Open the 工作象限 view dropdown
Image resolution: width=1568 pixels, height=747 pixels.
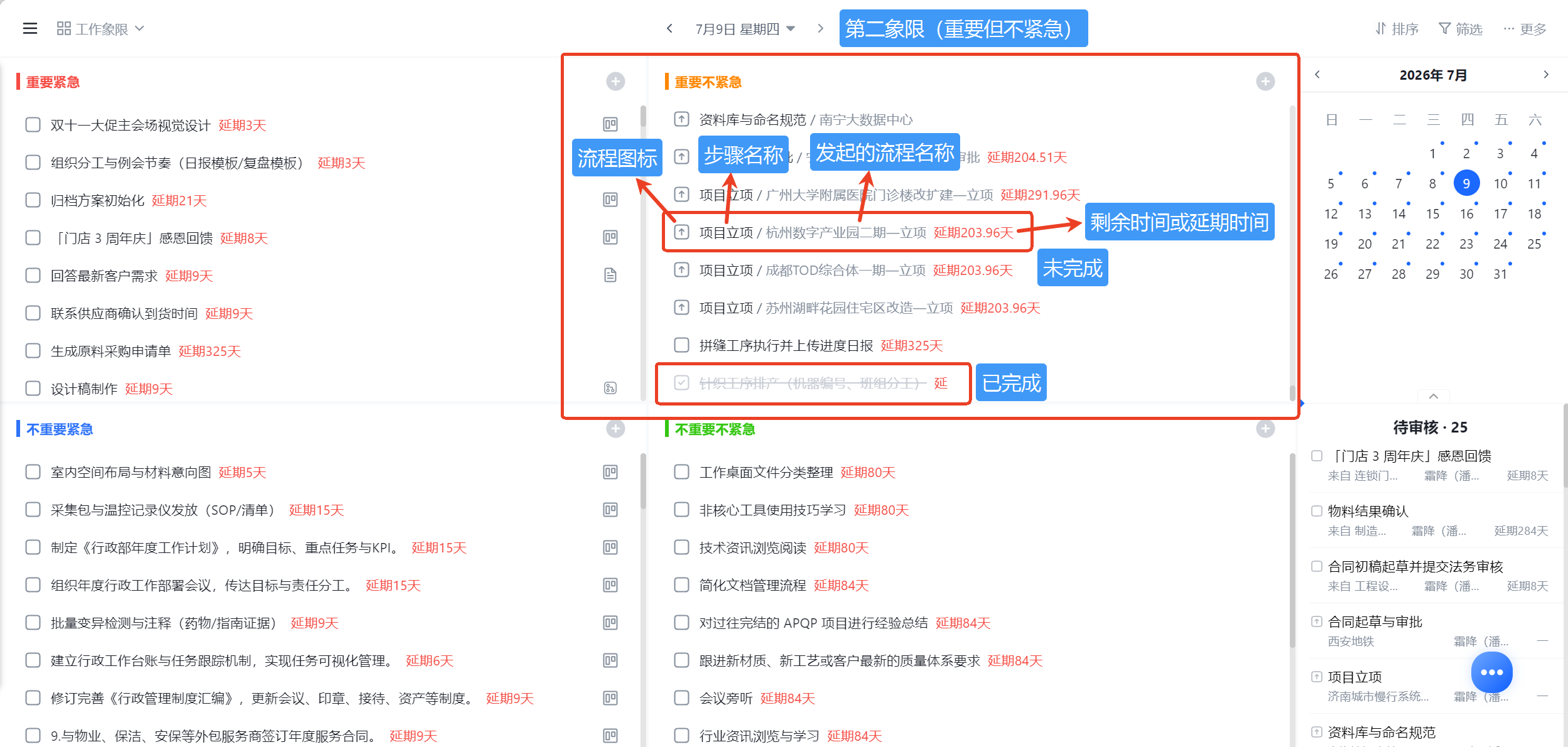[100, 29]
